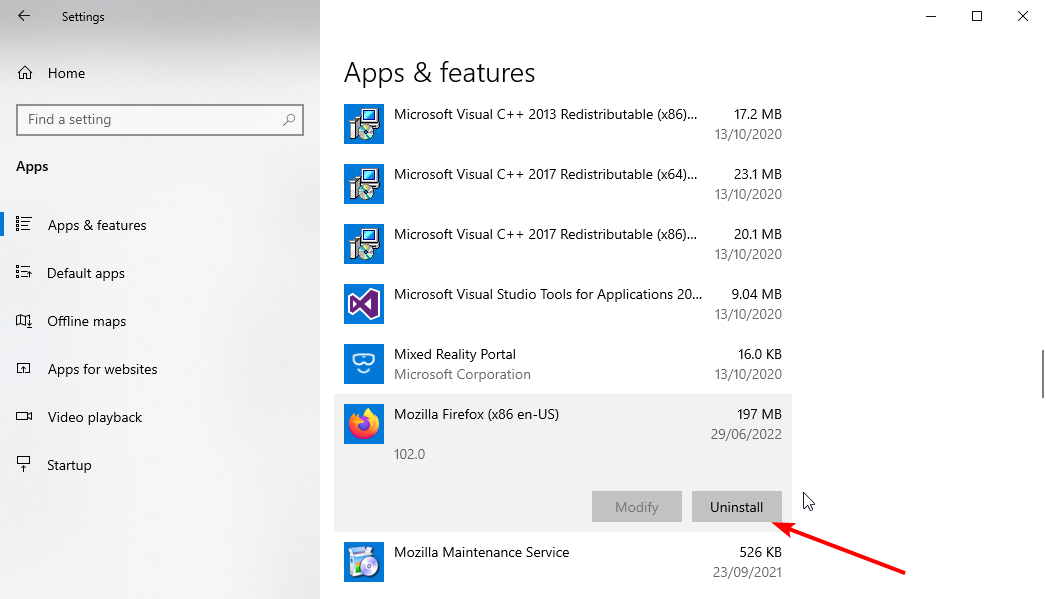
Task: Click the Apps section heading in sidebar
Action: coord(32,167)
